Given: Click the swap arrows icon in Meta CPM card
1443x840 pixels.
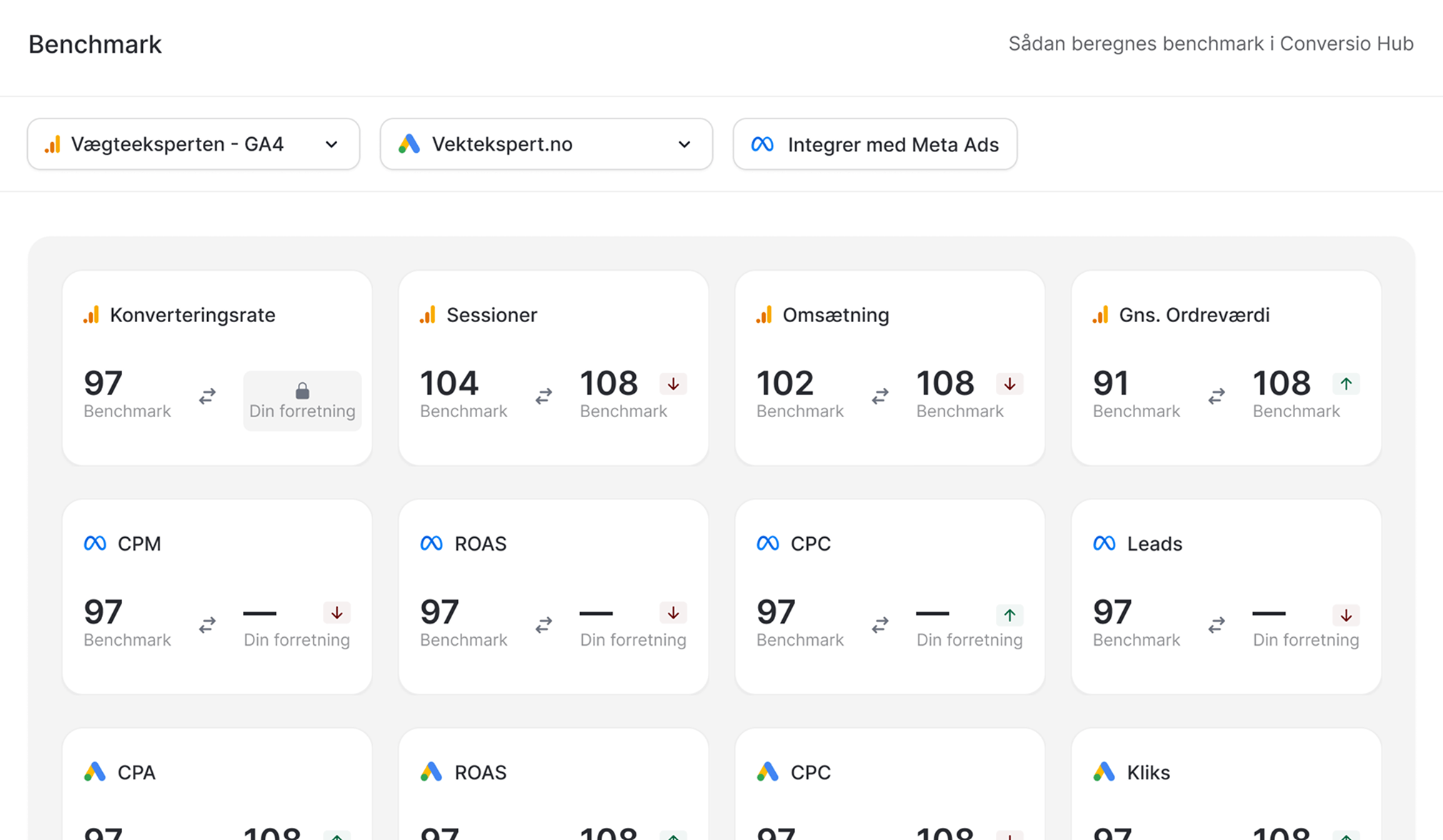Looking at the screenshot, I should [x=207, y=625].
